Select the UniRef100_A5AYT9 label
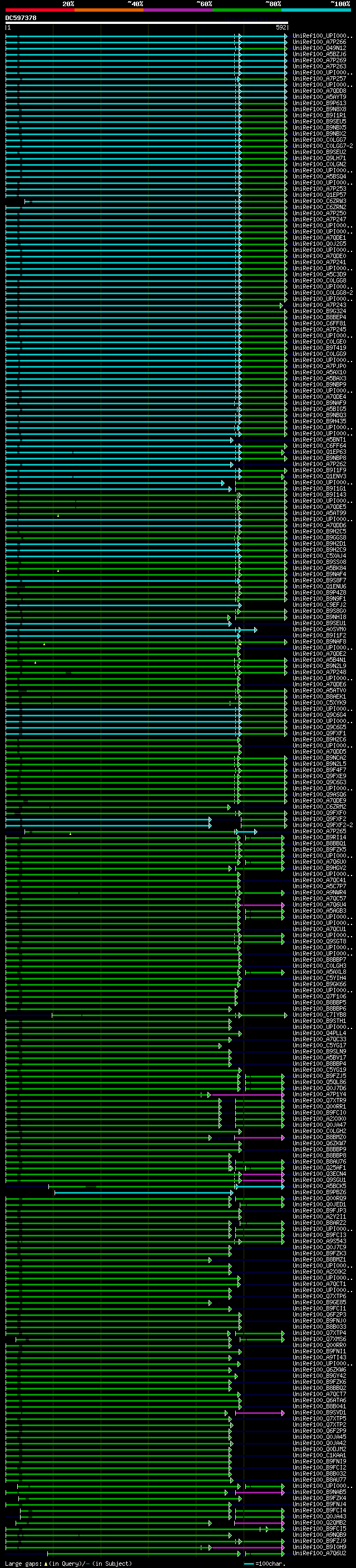This screenshot has height=1568, width=356. pos(319,97)
